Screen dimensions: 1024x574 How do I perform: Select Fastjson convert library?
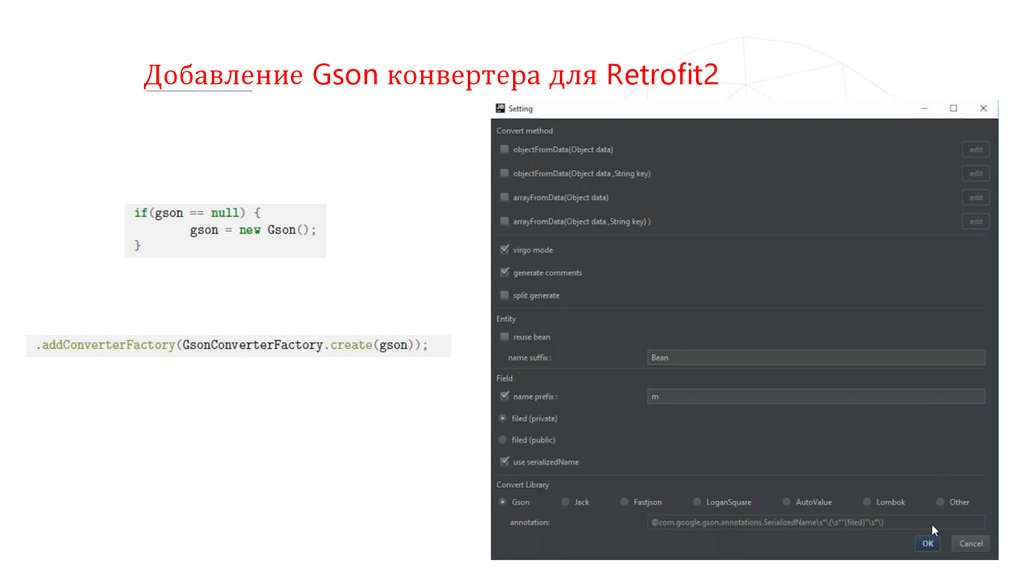coord(625,502)
